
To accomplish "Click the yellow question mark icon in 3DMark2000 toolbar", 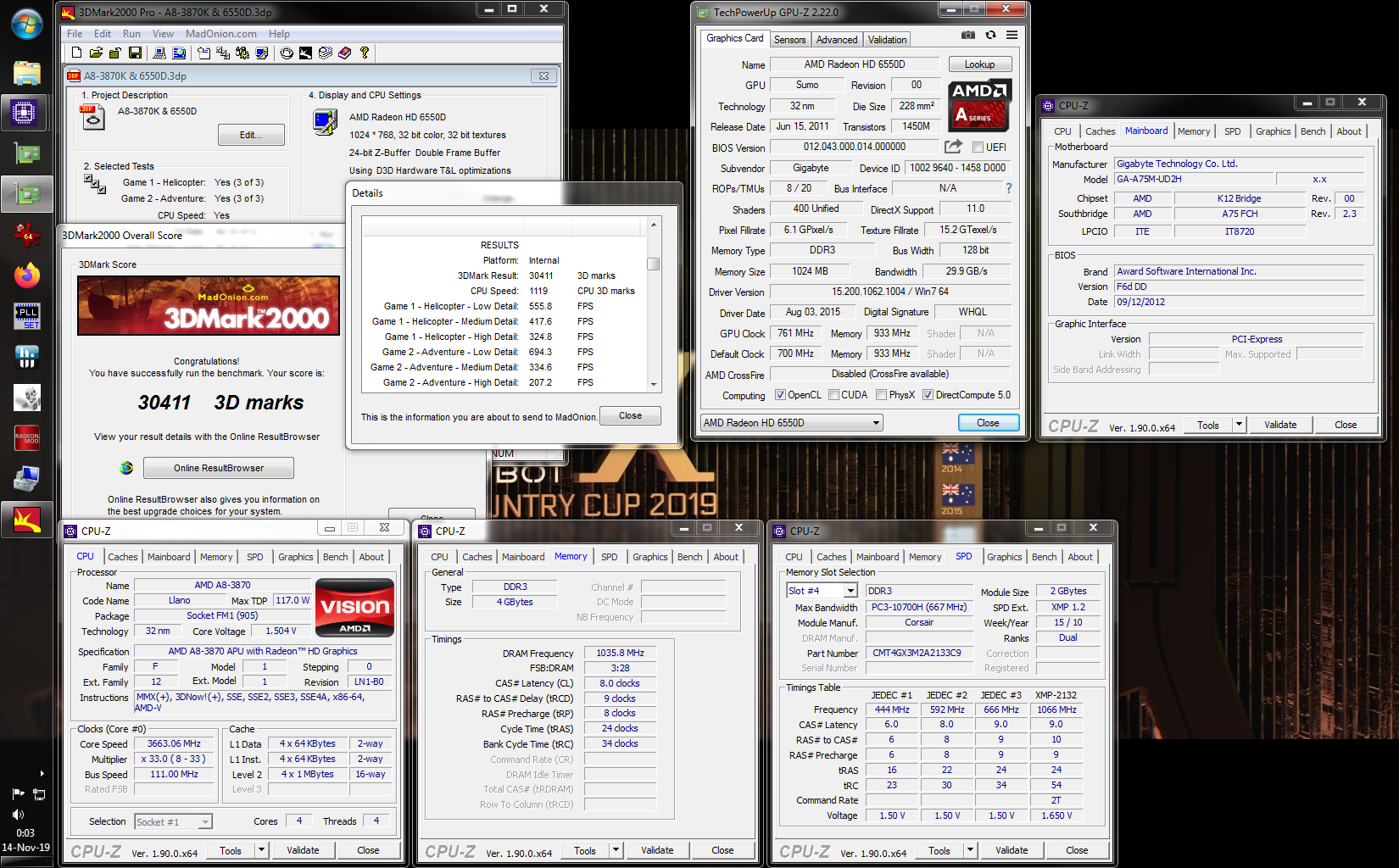I will pyautogui.click(x=365, y=53).
